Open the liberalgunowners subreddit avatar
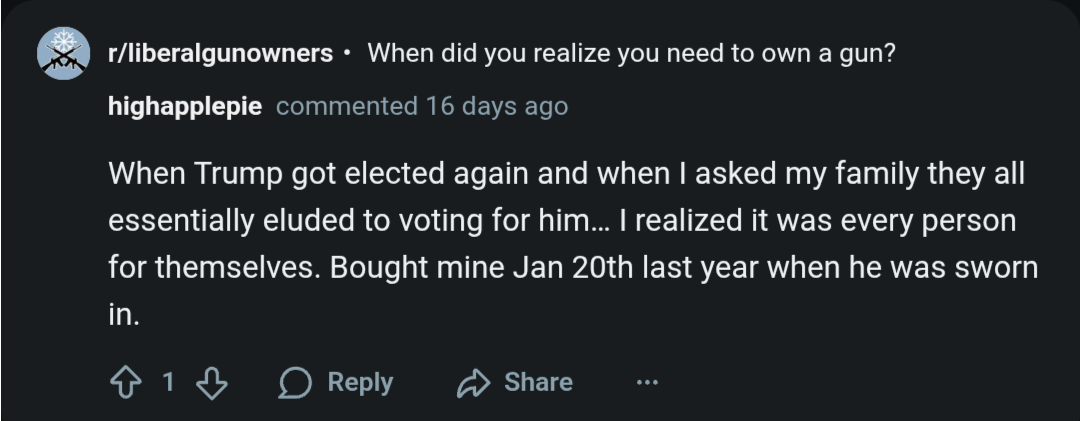 point(63,53)
